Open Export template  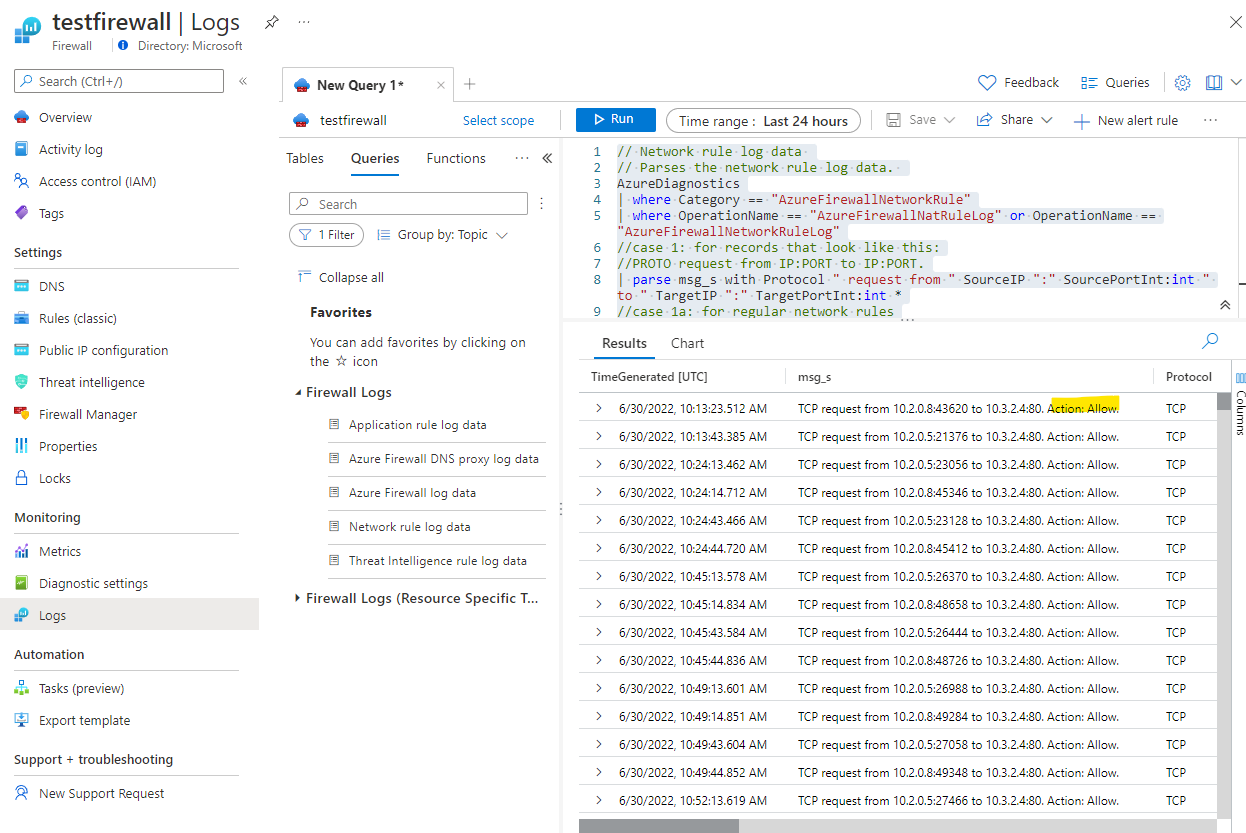[84, 720]
